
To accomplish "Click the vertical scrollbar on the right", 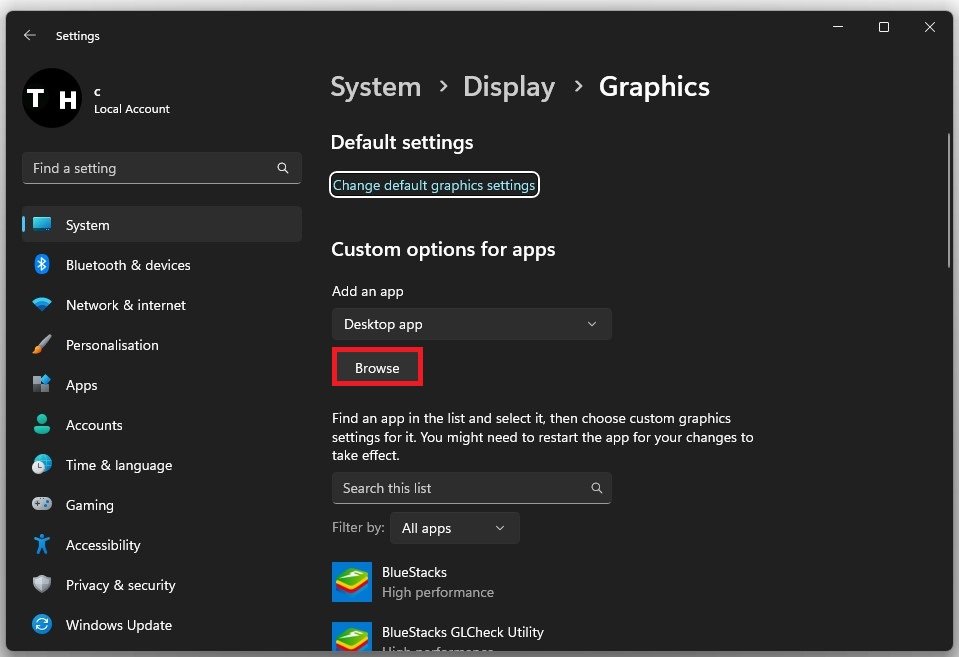I will coord(948,200).
